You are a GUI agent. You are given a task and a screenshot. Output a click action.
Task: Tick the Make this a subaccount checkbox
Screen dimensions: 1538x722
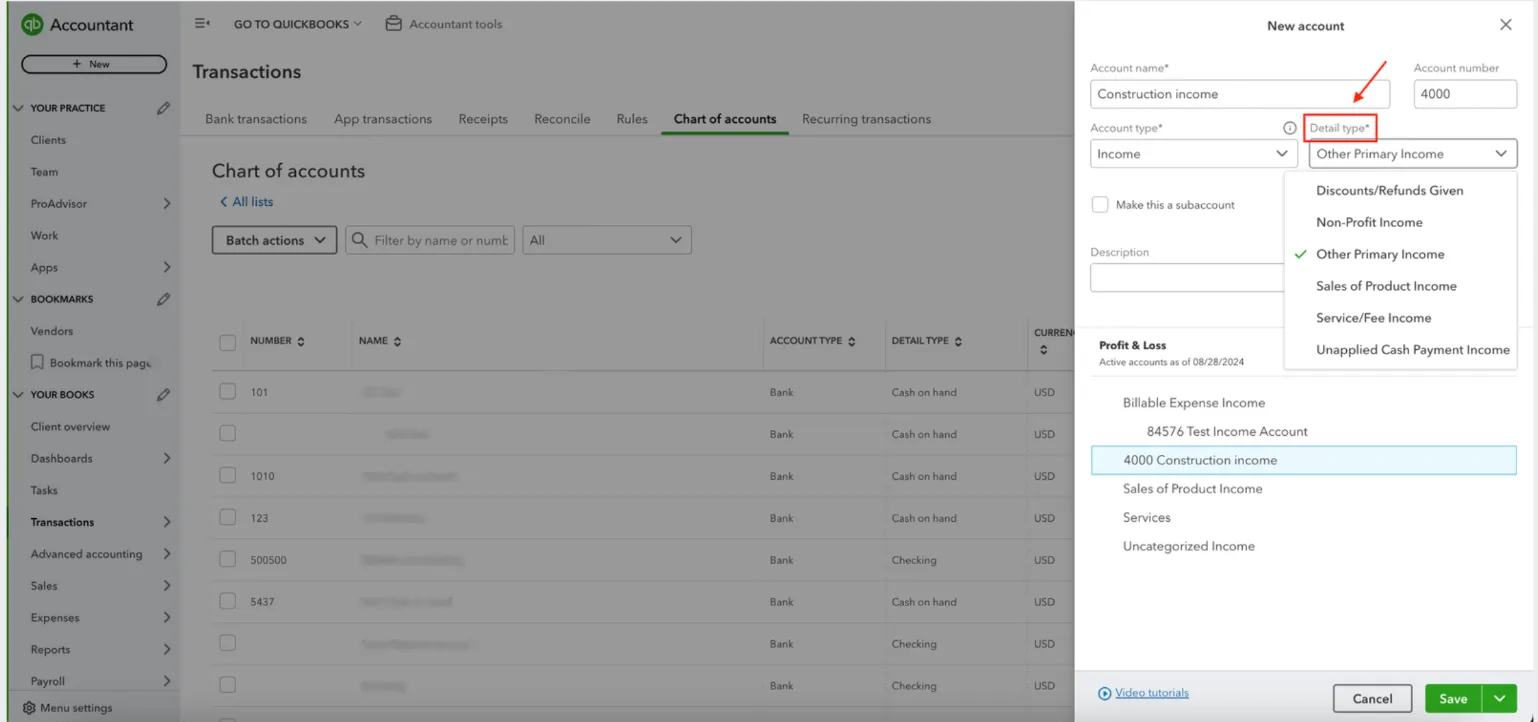1100,204
